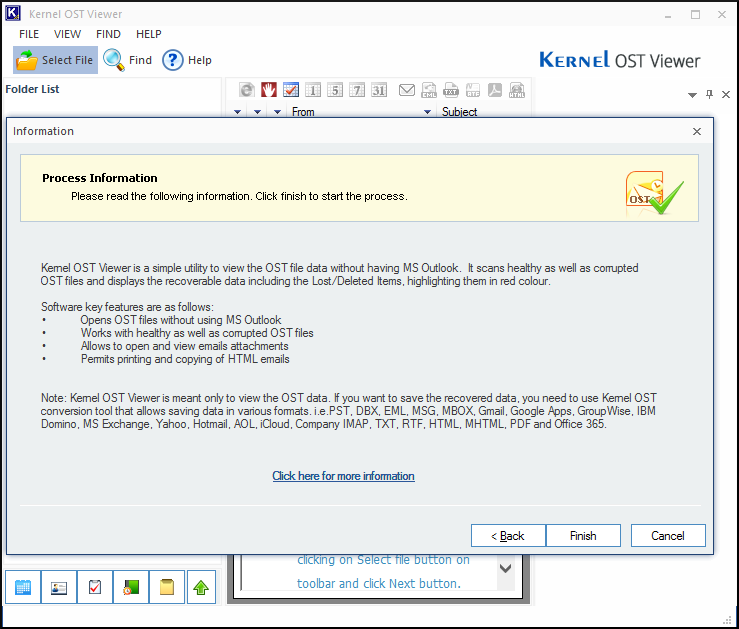Open Help from the toolbar
This screenshot has width=739, height=629.
(187, 60)
